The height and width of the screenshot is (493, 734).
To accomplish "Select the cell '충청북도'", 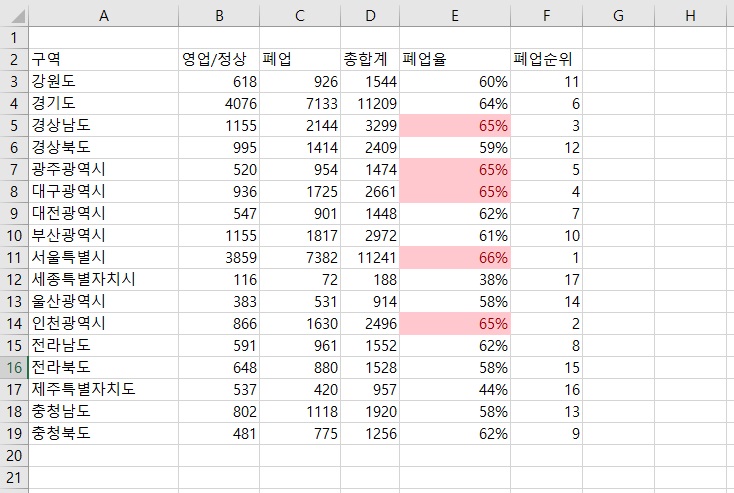I will point(103,434).
